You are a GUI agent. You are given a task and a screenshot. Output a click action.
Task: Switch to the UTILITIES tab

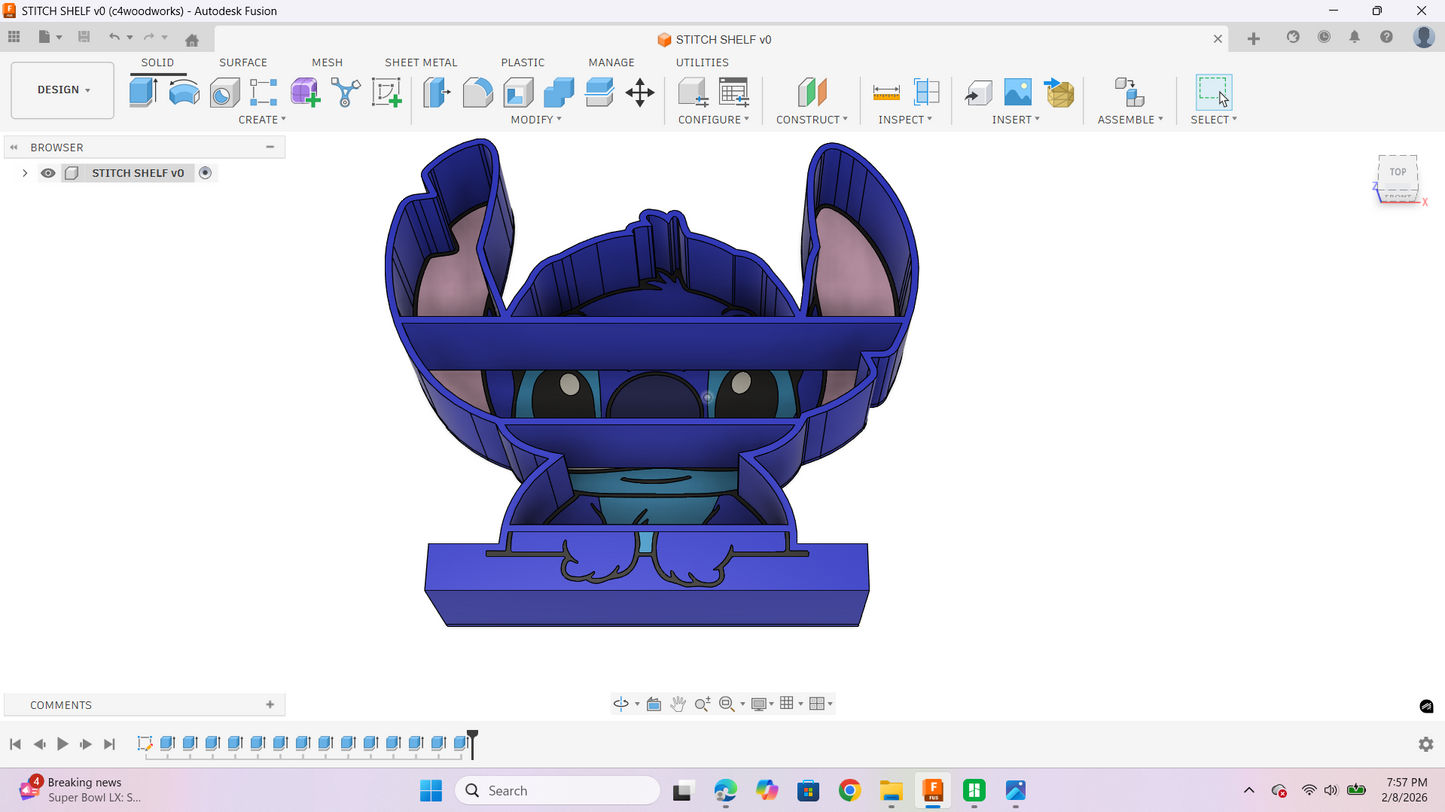pos(702,62)
